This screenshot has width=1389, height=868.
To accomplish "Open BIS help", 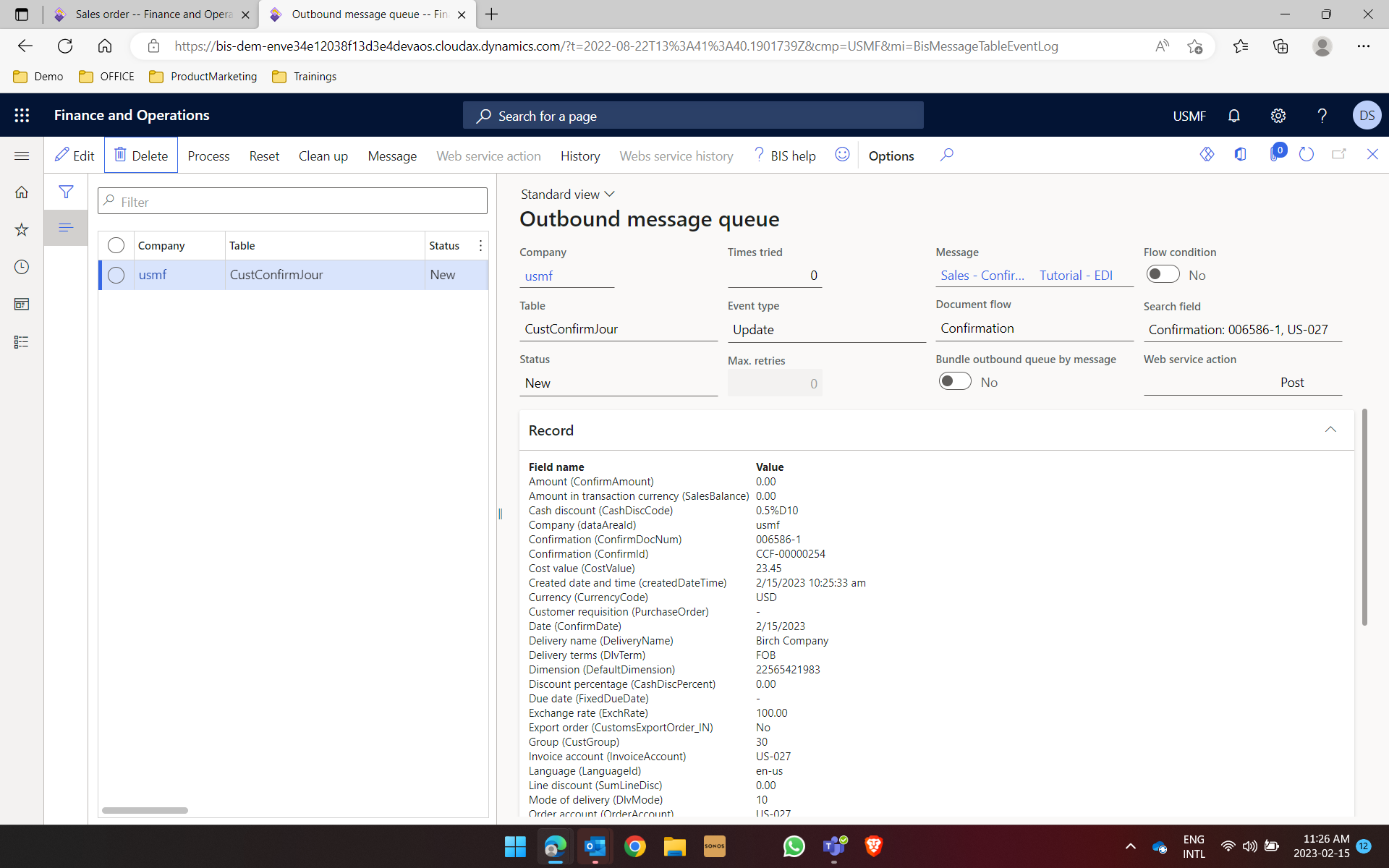I will point(785,156).
